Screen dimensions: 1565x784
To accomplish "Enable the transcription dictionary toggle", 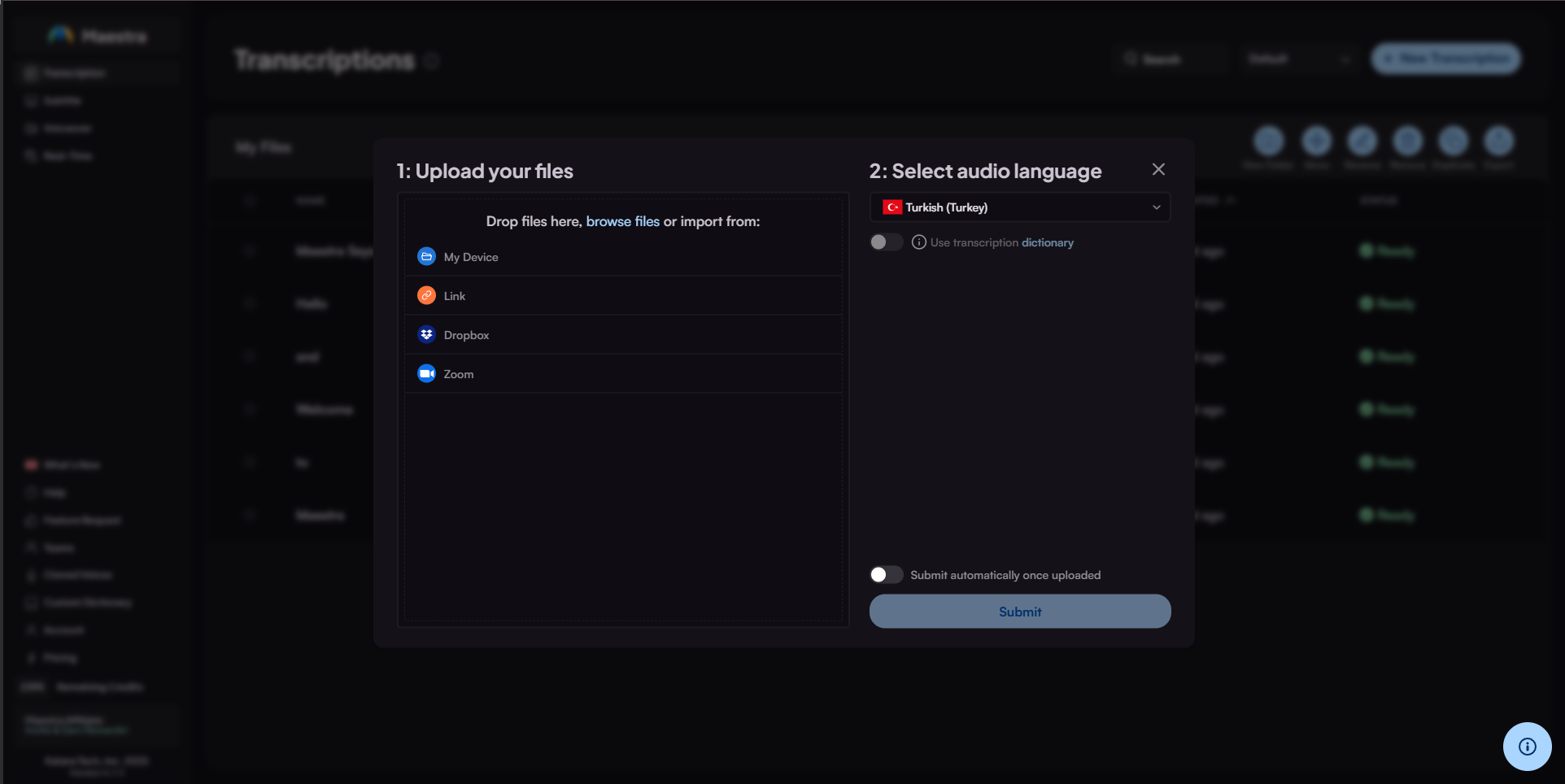I will coord(886,242).
